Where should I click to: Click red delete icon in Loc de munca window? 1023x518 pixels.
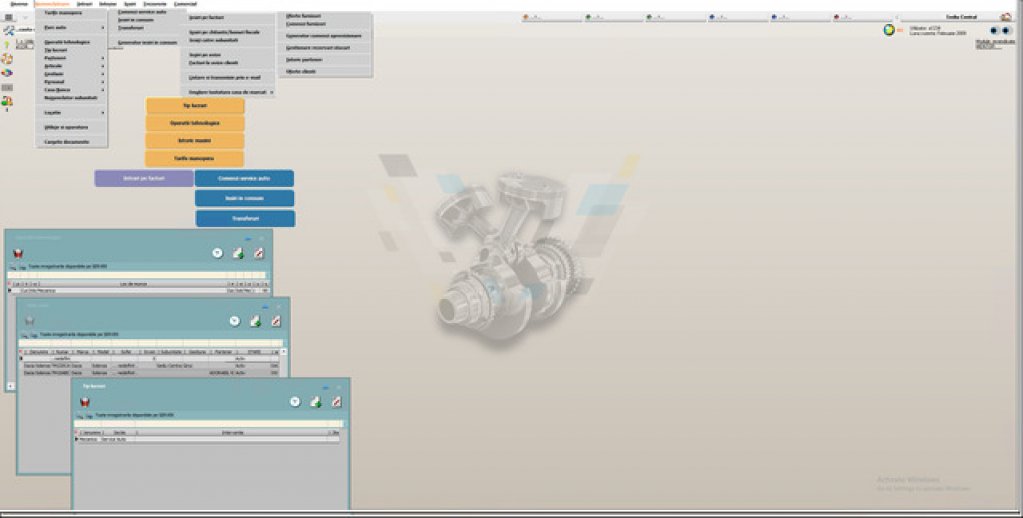(x=18, y=254)
